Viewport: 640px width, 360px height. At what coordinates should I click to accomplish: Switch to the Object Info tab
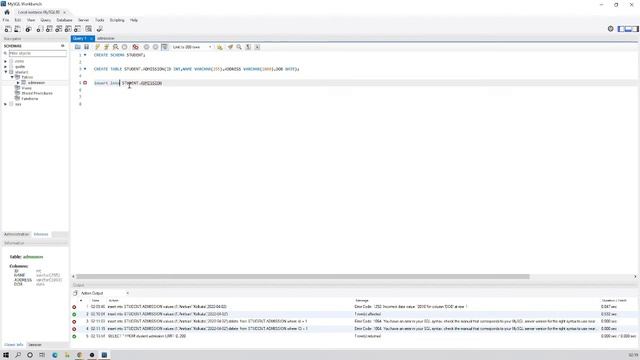pos(13,345)
